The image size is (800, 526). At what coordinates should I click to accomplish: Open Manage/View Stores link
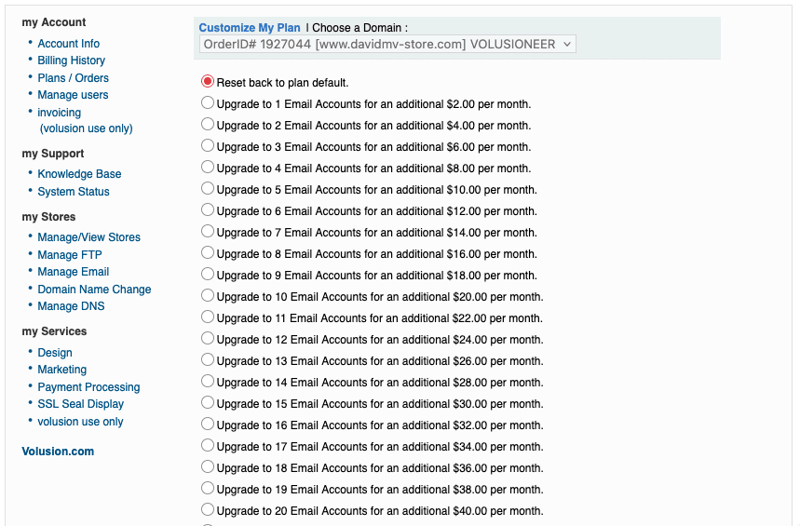[89, 237]
